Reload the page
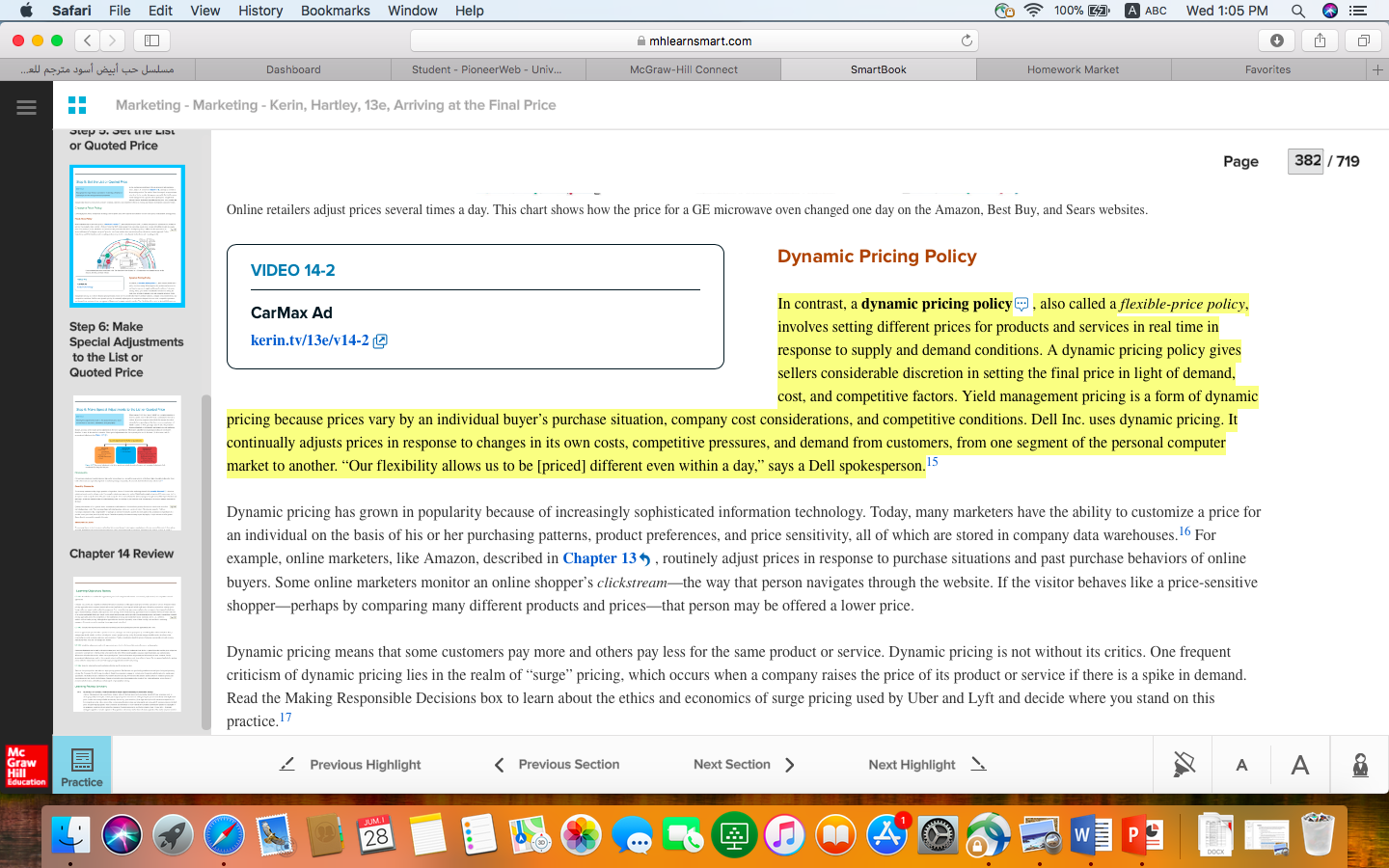The image size is (1389, 868). 967,41
